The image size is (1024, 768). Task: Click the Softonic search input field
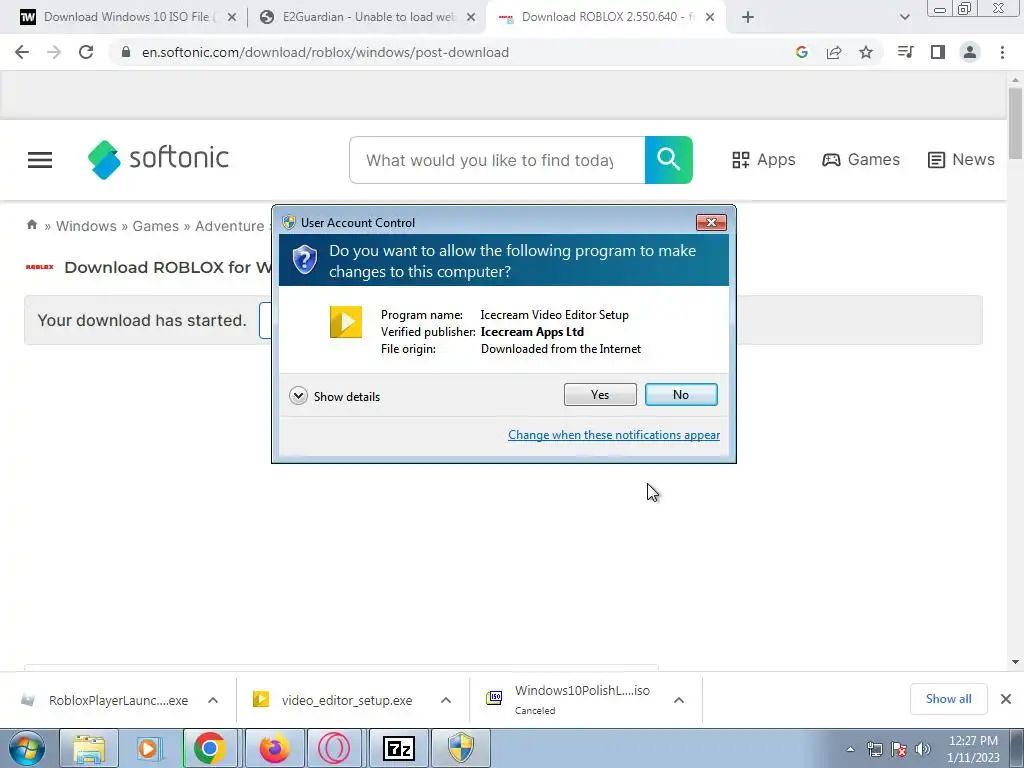point(497,160)
